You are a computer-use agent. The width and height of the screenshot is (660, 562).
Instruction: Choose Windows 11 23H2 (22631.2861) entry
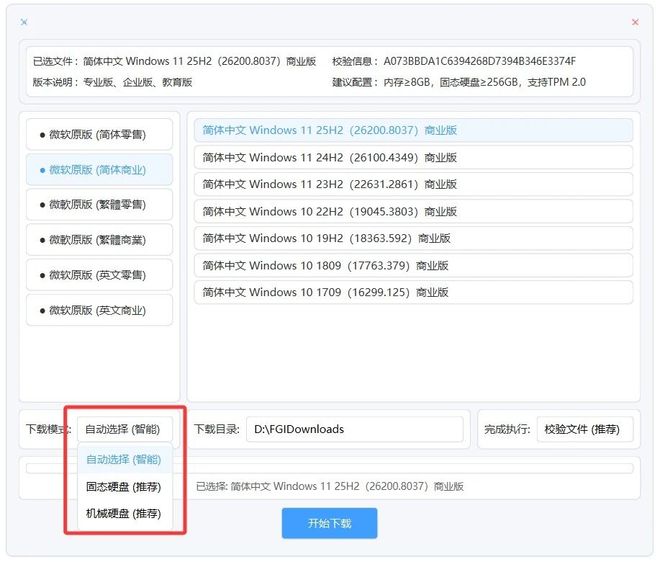click(413, 184)
